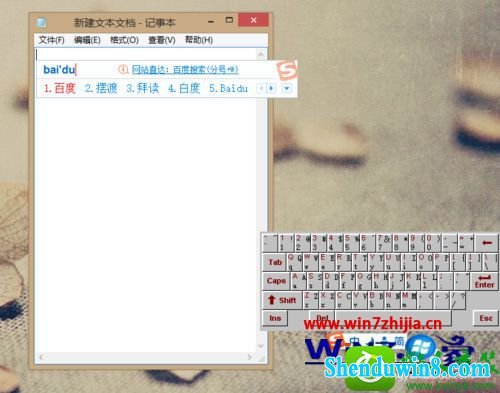Image resolution: width=500 pixels, height=393 pixels.
Task: Click the B key on soft keyboard
Action: pyautogui.click(x=376, y=300)
